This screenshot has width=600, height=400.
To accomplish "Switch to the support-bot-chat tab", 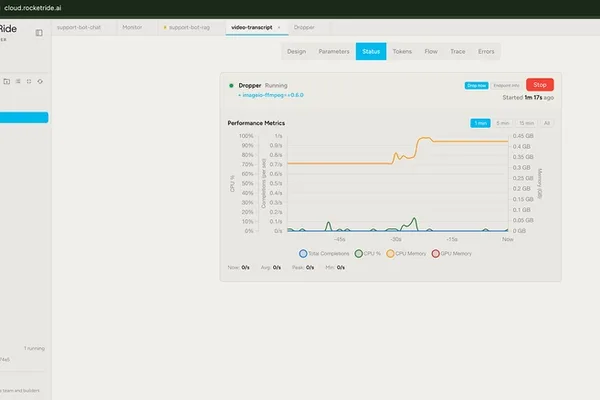I will [79, 27].
